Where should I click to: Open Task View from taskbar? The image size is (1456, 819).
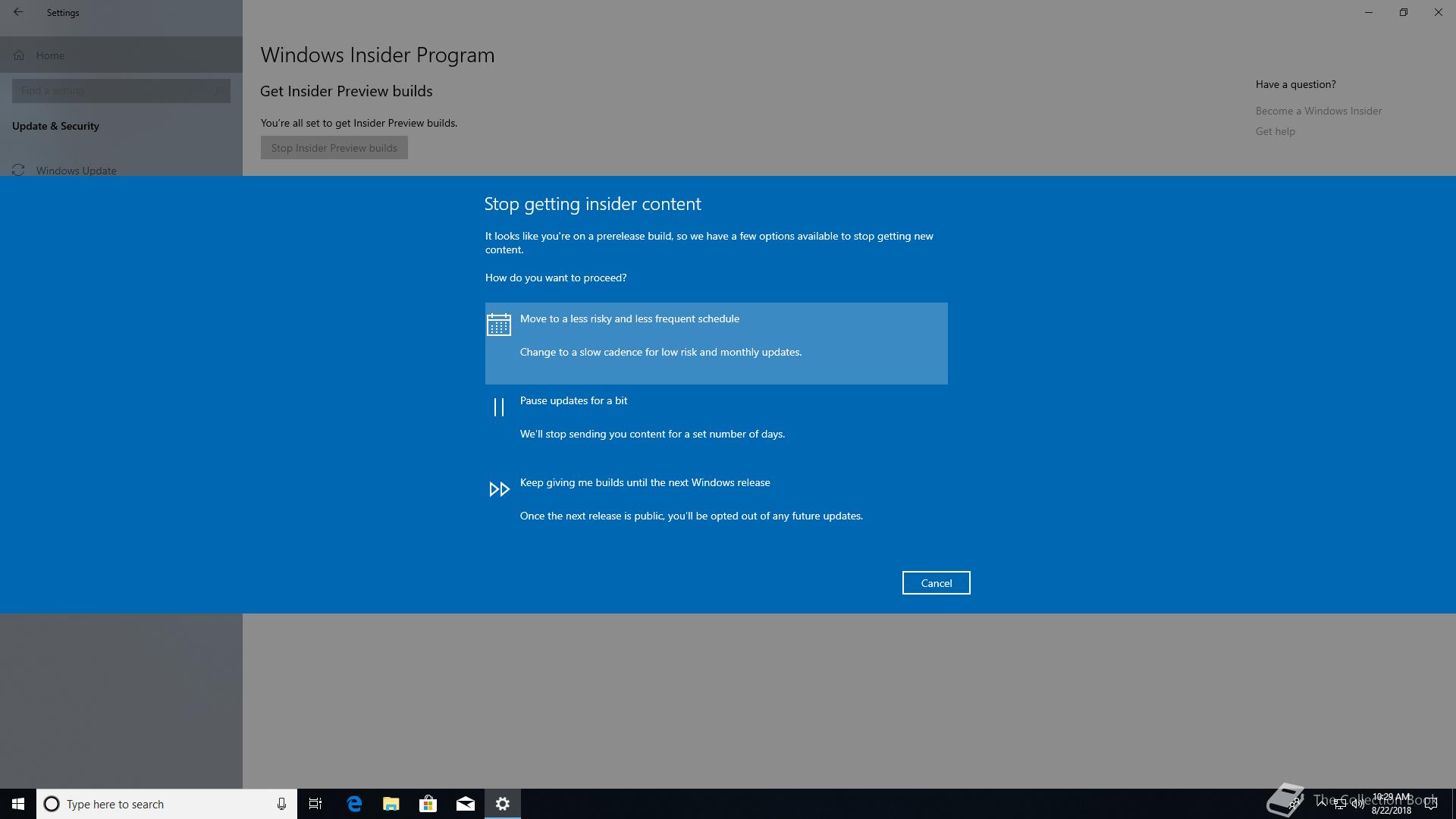(315, 804)
